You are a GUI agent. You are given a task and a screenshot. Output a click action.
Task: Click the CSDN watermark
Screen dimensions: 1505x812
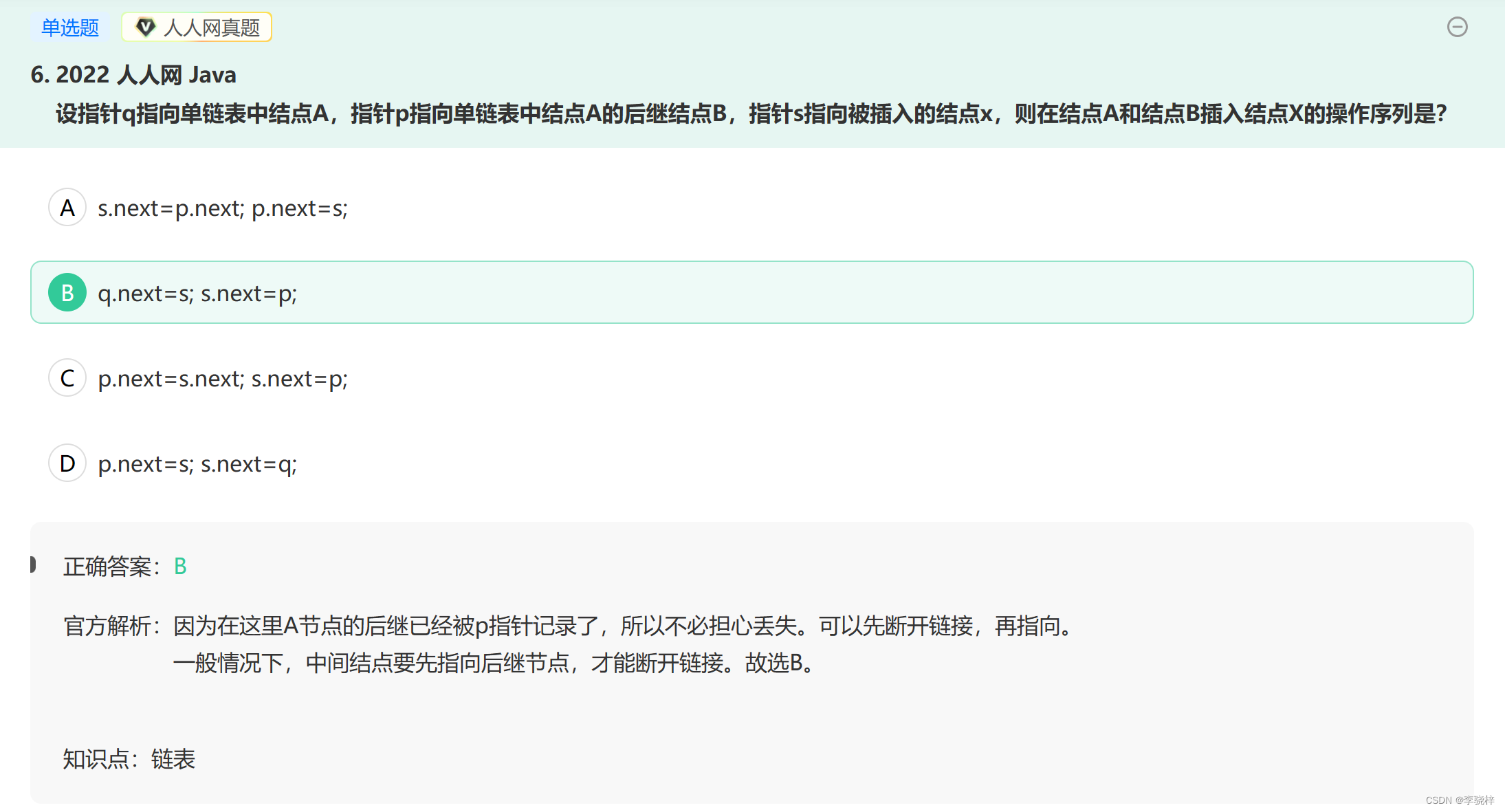pos(1459,800)
